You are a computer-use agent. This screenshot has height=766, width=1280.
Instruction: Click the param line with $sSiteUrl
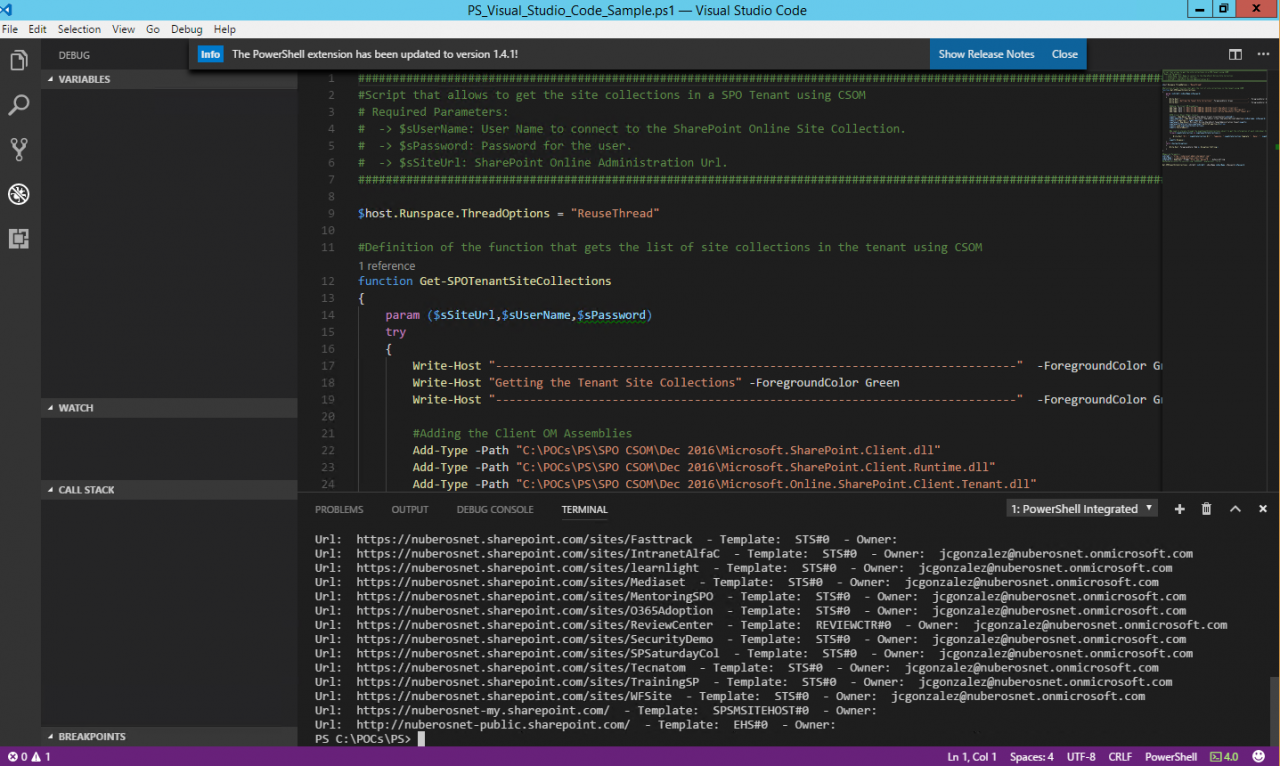tap(518, 315)
